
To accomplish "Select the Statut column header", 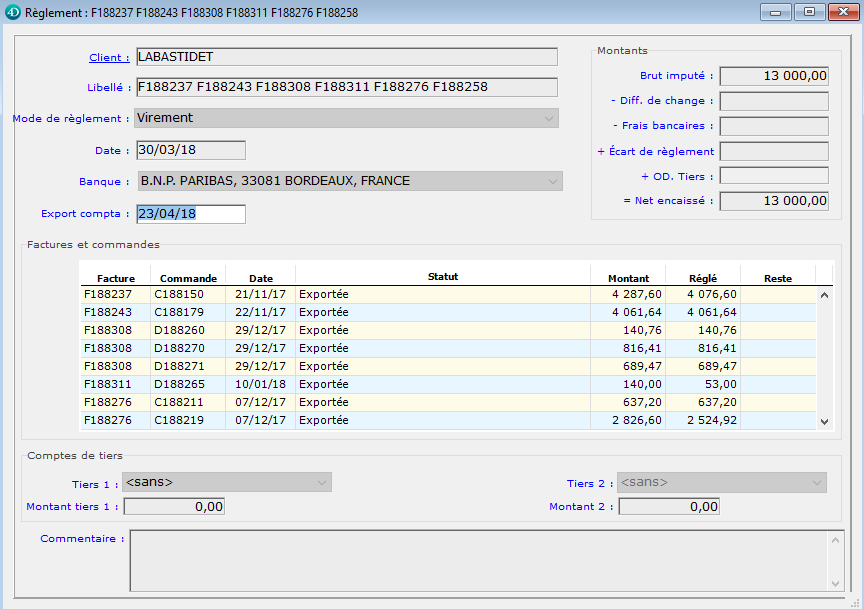I will (x=442, y=277).
